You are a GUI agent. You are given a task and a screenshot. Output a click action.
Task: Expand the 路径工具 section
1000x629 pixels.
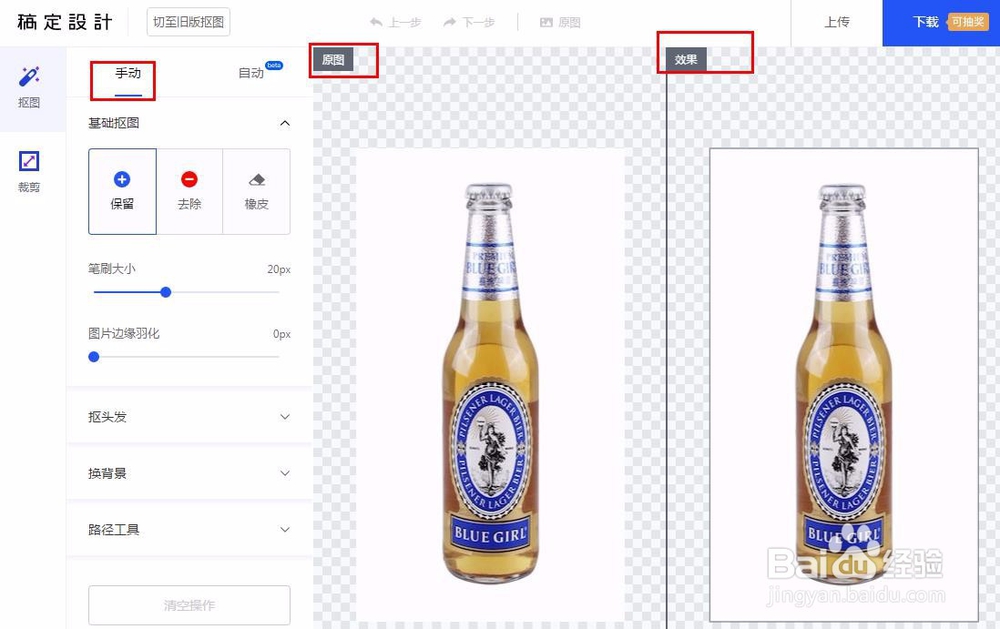click(189, 529)
